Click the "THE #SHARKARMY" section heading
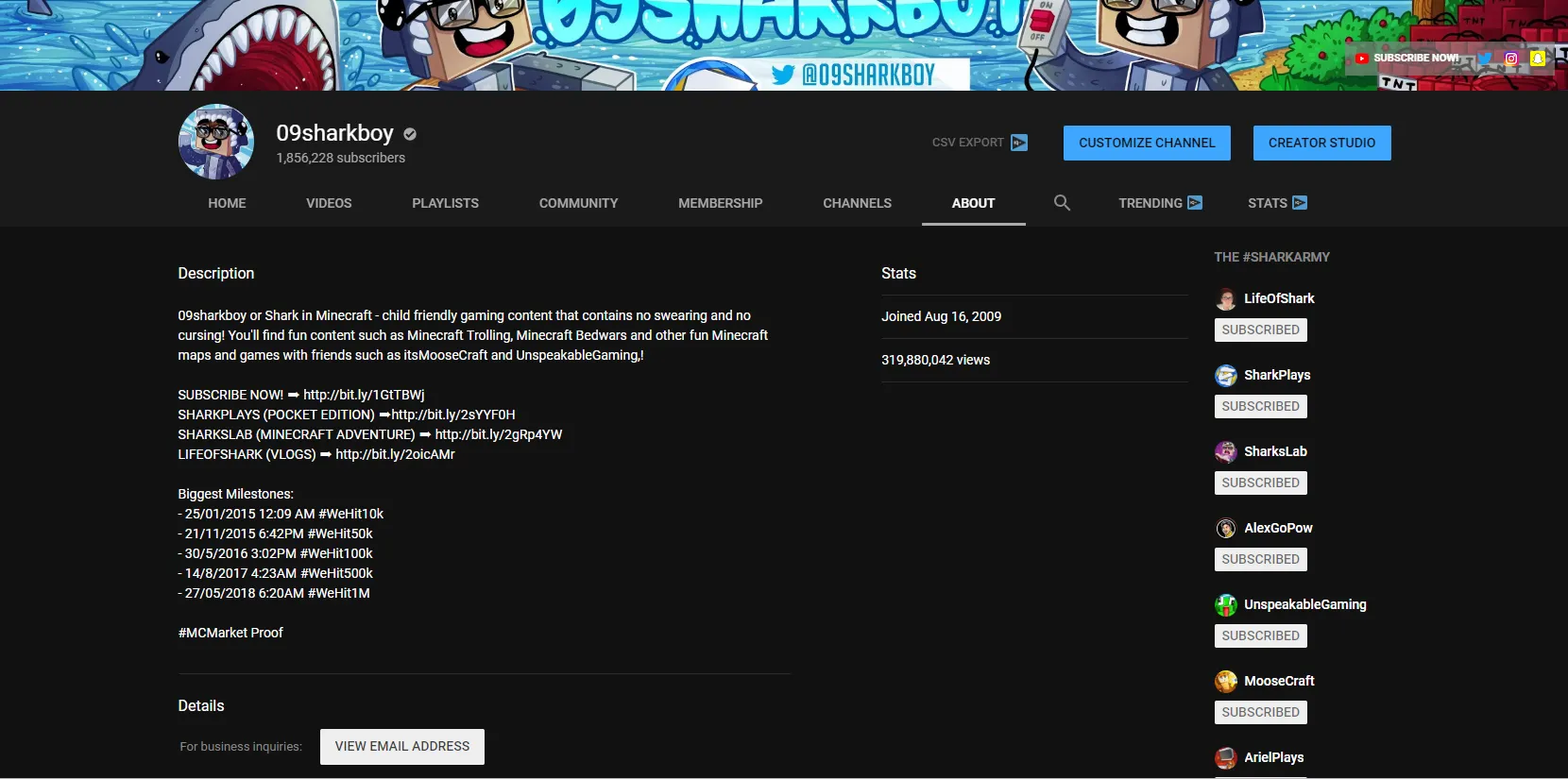 (1272, 257)
